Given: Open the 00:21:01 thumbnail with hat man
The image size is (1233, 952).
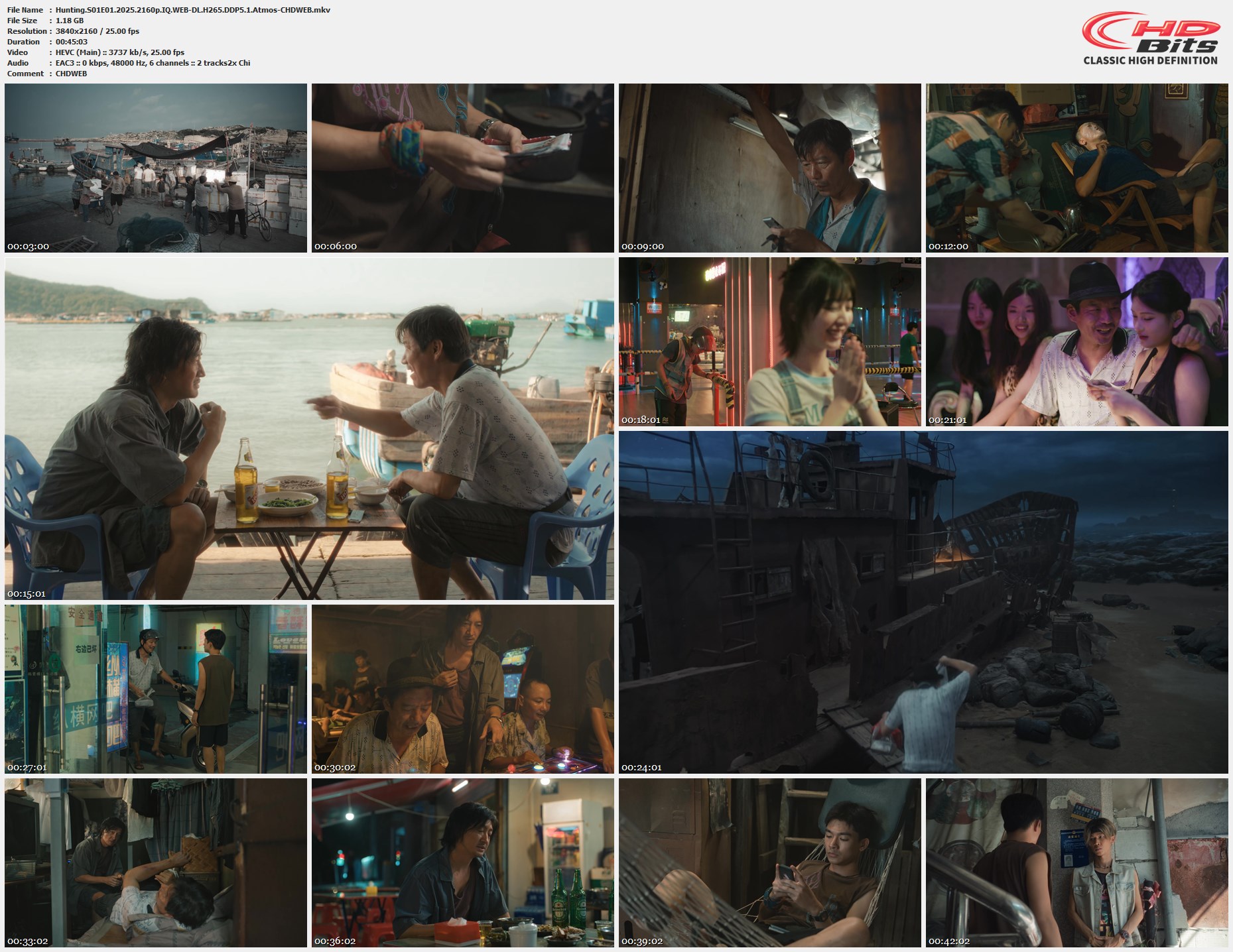Looking at the screenshot, I should coord(1076,341).
